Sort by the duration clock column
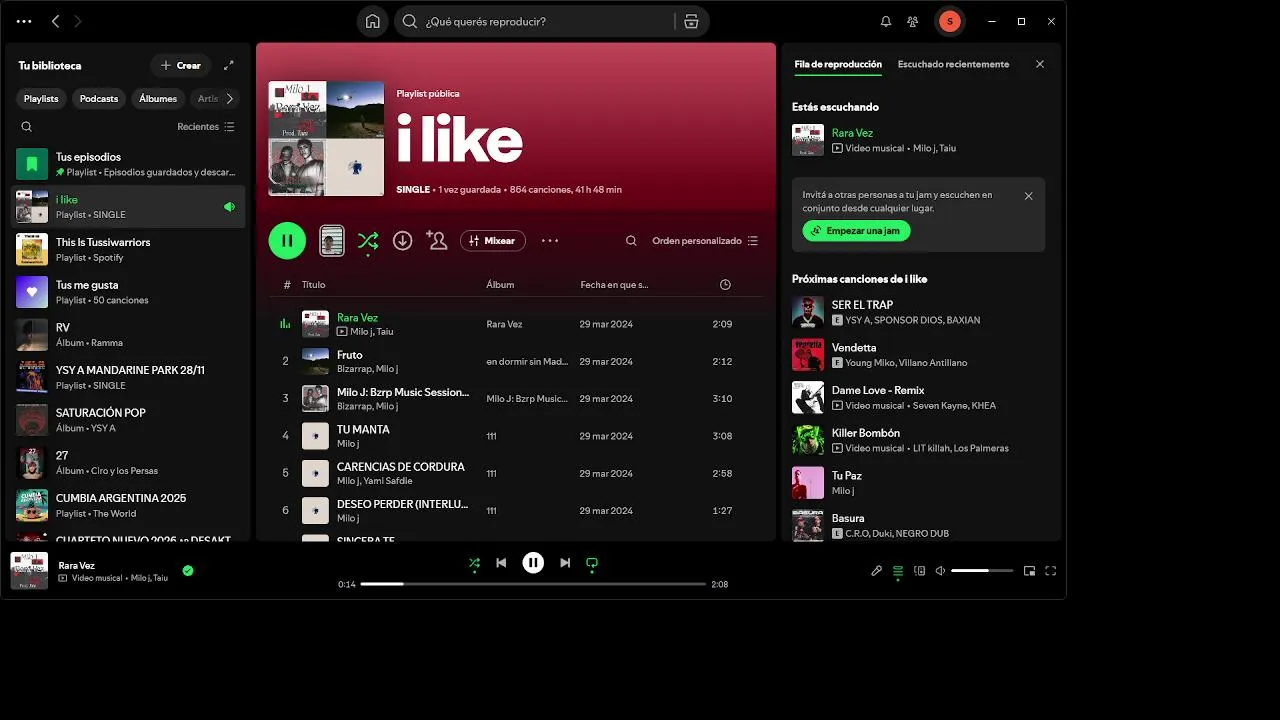Viewport: 1280px width, 720px height. [725, 285]
